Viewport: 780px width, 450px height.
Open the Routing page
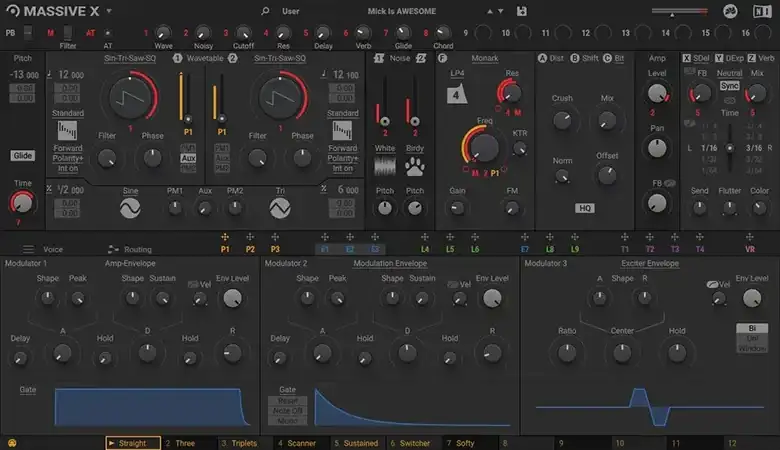[x=130, y=249]
